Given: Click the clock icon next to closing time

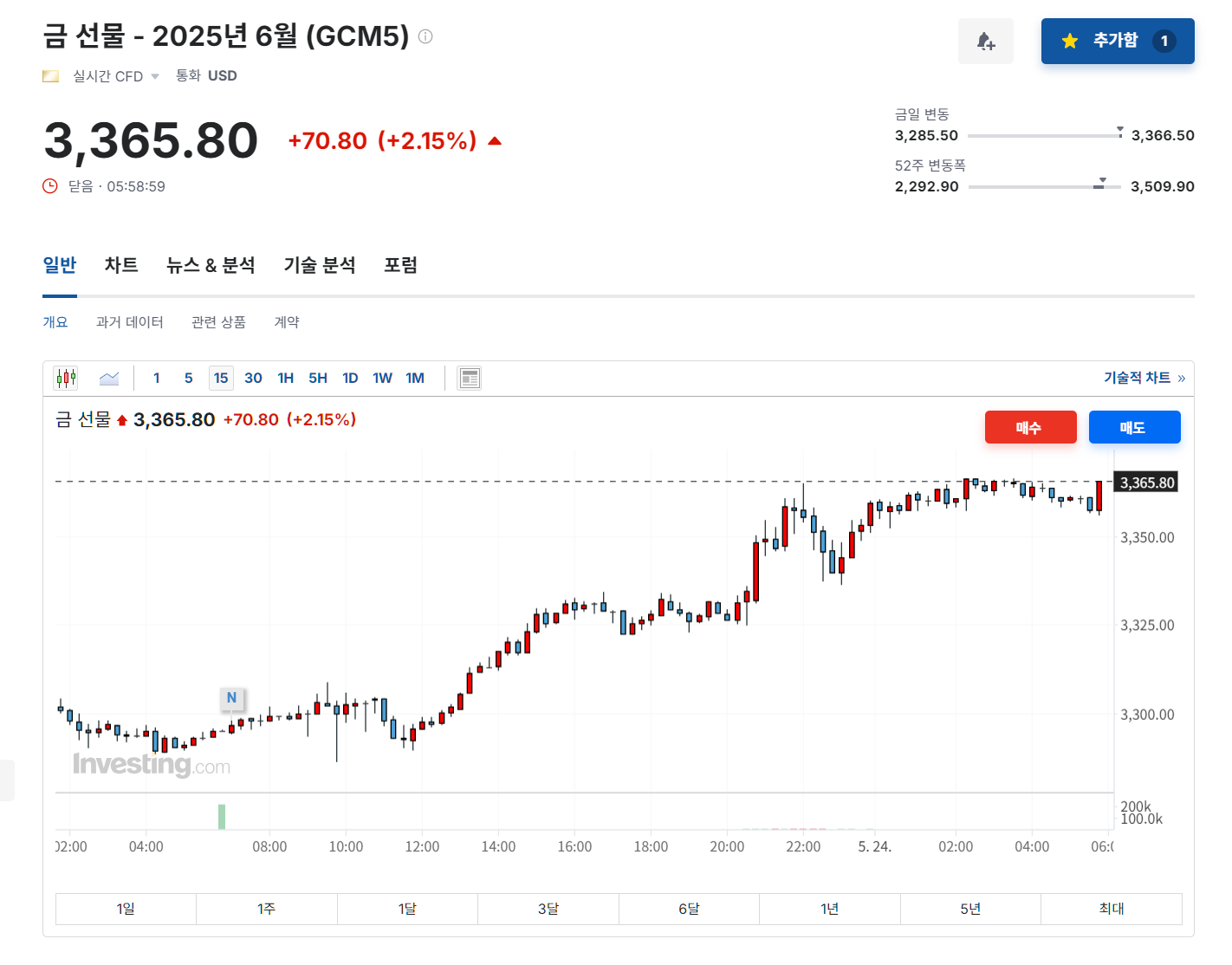Looking at the screenshot, I should click(49, 185).
